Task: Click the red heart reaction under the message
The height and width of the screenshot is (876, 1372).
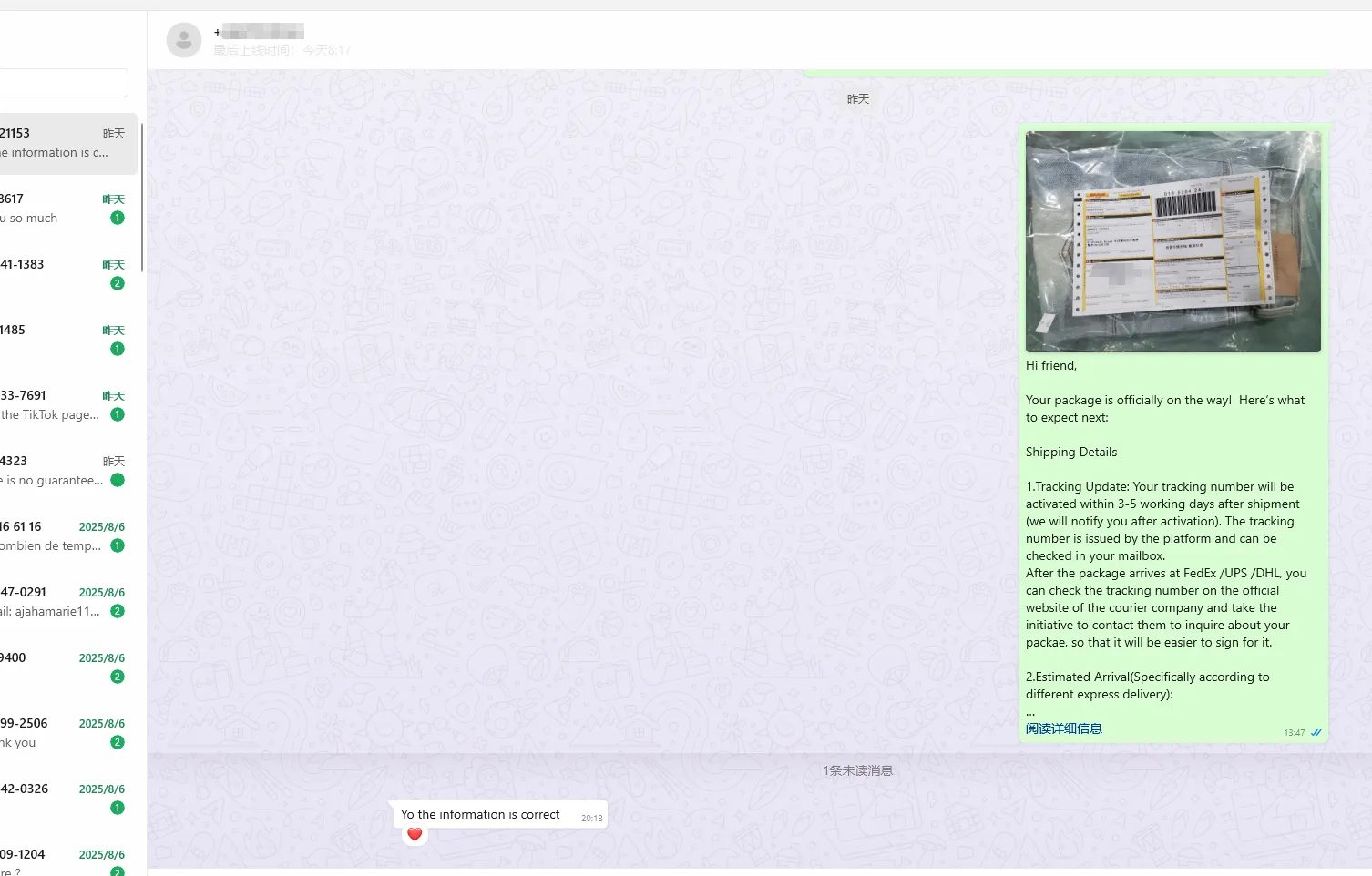Action: click(415, 834)
